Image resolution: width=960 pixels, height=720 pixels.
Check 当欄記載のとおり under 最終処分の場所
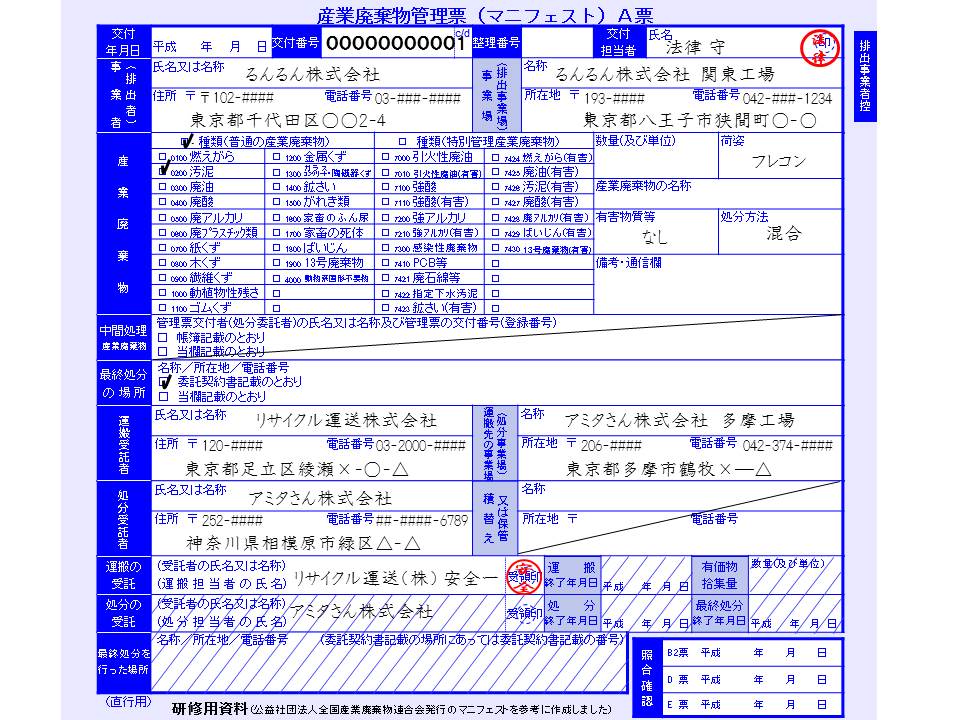click(163, 397)
